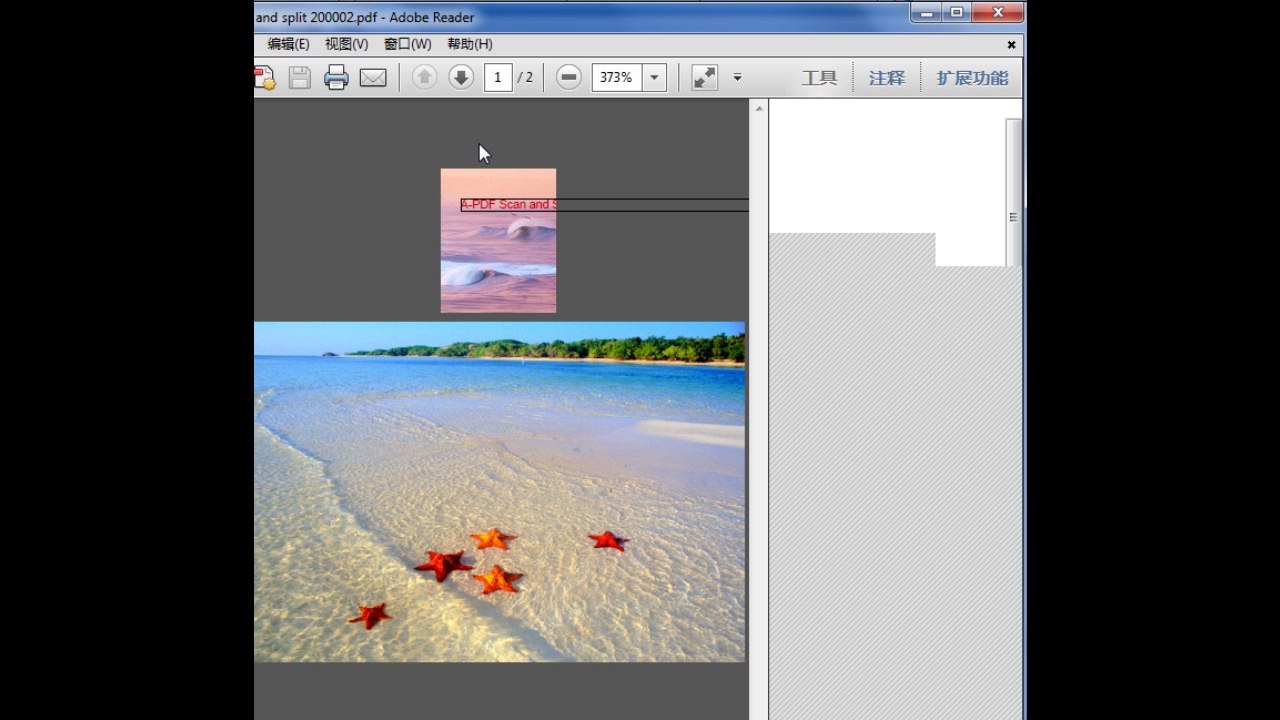Open the 视图(V) menu
This screenshot has width=1280, height=720.
click(346, 44)
